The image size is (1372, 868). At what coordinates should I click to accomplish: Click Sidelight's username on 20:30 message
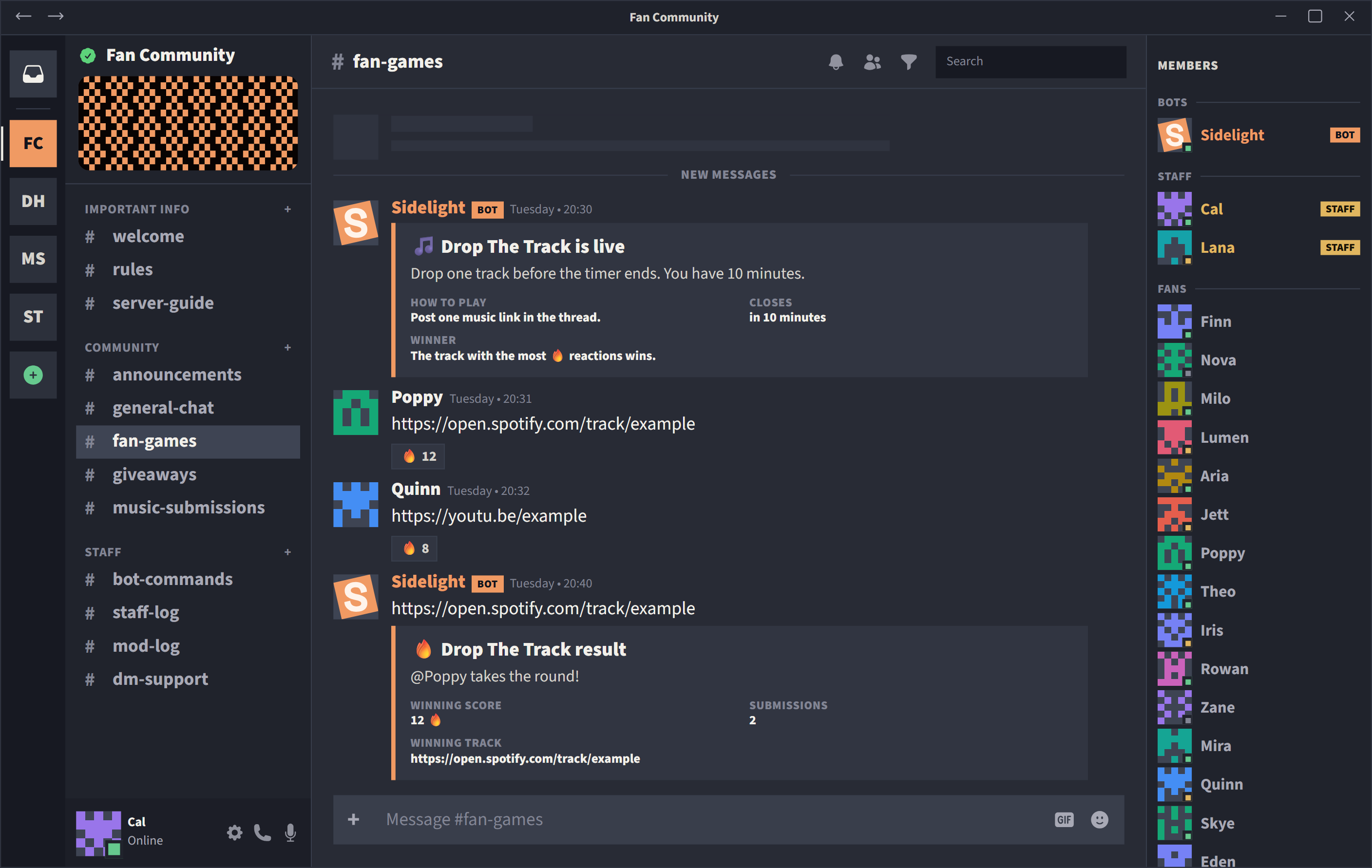(x=428, y=208)
